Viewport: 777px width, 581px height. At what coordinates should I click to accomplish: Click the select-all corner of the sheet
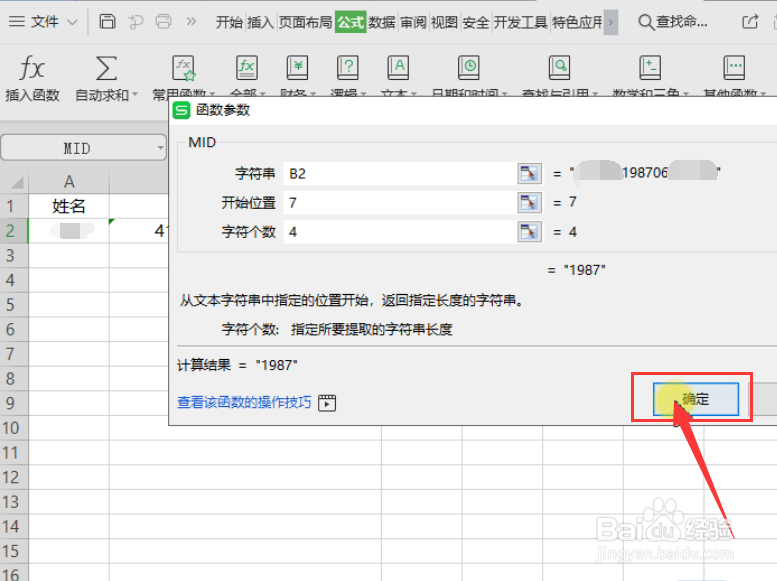16,182
